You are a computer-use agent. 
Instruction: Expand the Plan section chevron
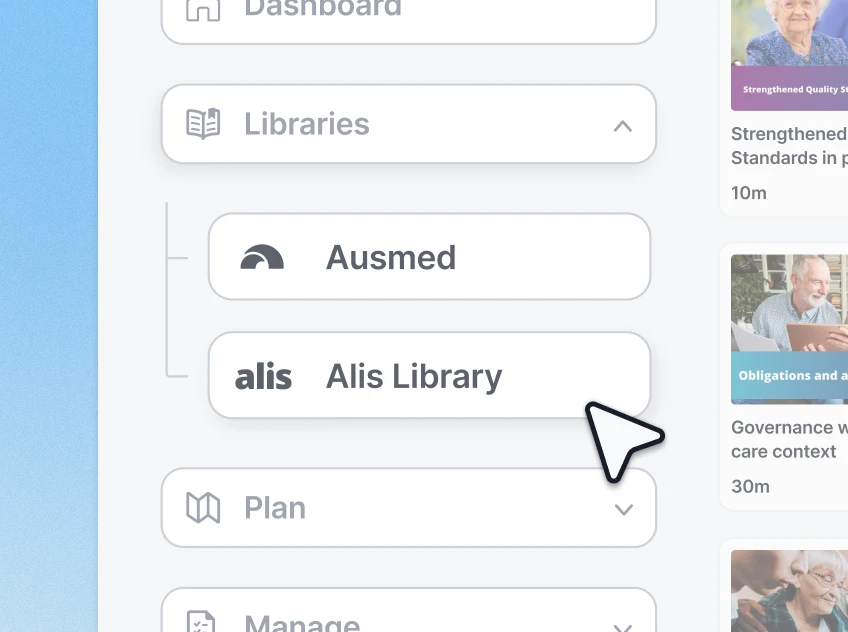pyautogui.click(x=623, y=510)
